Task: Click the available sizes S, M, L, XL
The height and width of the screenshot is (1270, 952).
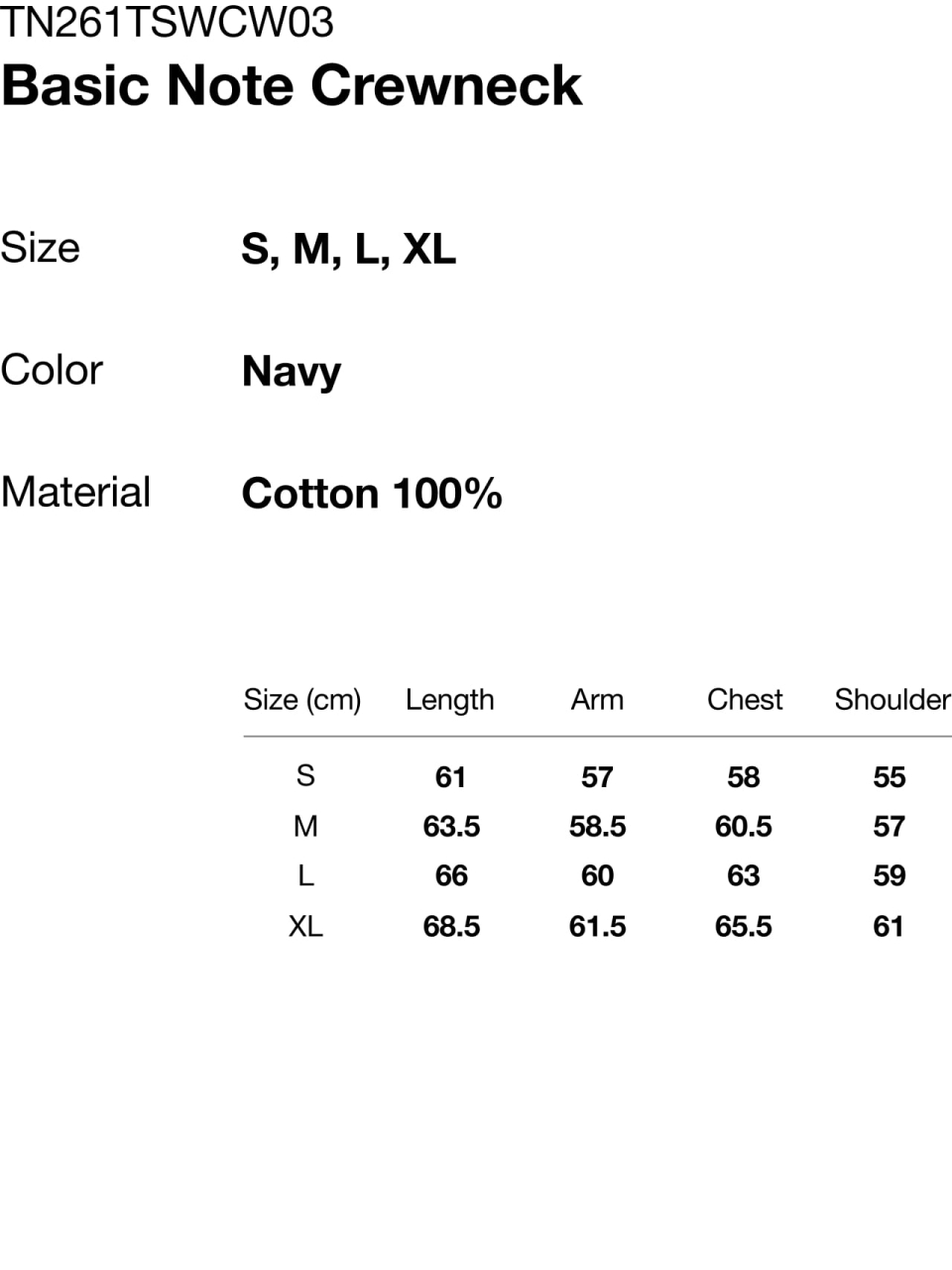Action: click(x=348, y=249)
